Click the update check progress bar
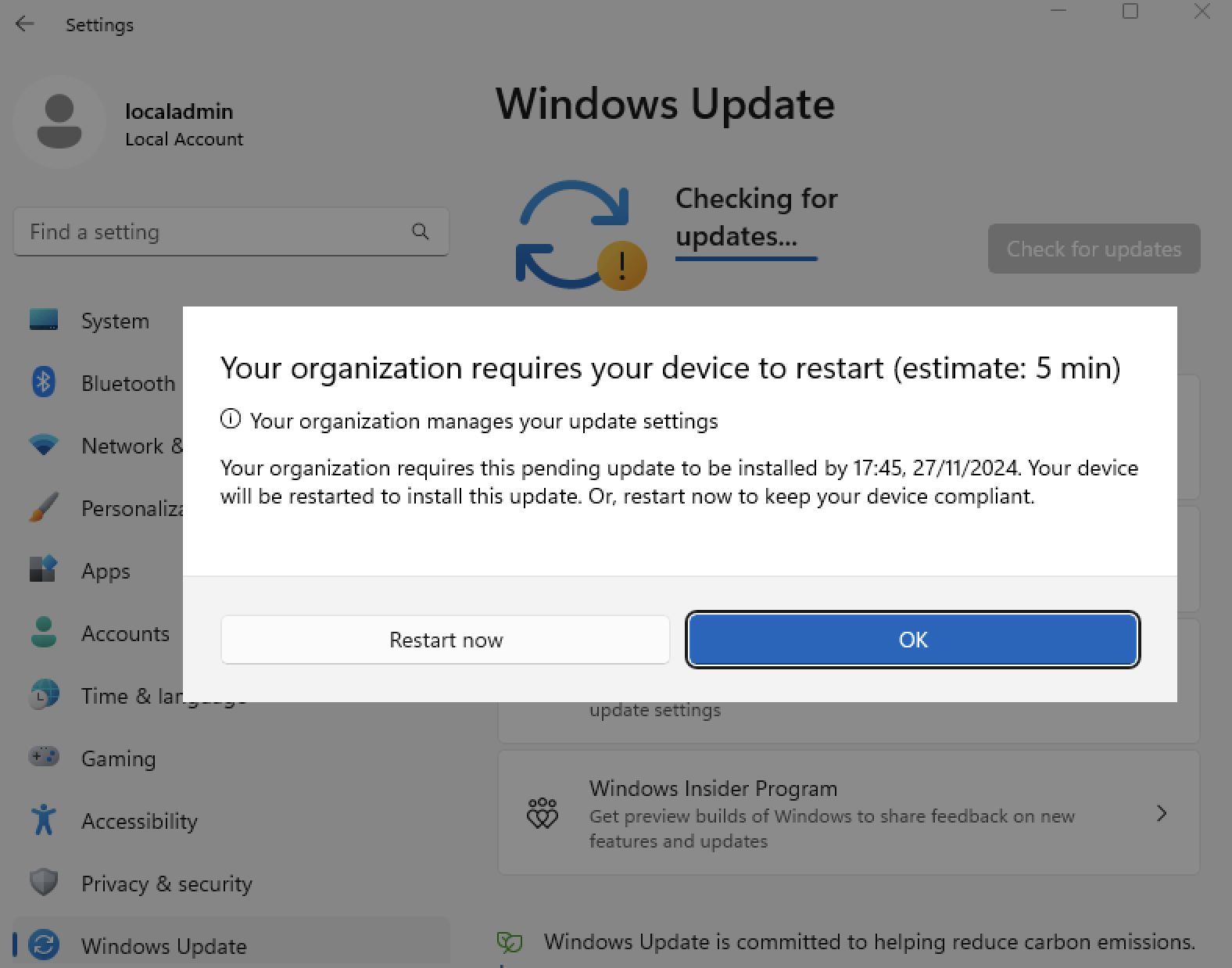Image resolution: width=1232 pixels, height=968 pixels. point(747,257)
